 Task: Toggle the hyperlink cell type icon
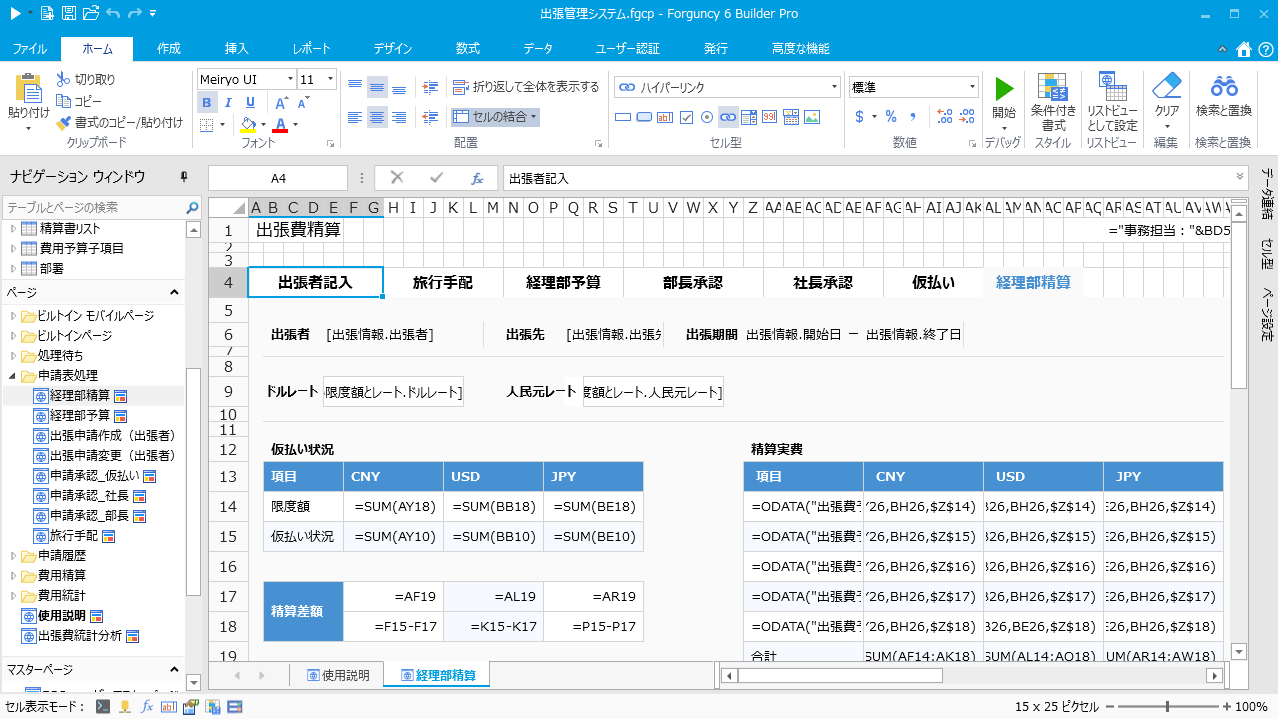[728, 117]
